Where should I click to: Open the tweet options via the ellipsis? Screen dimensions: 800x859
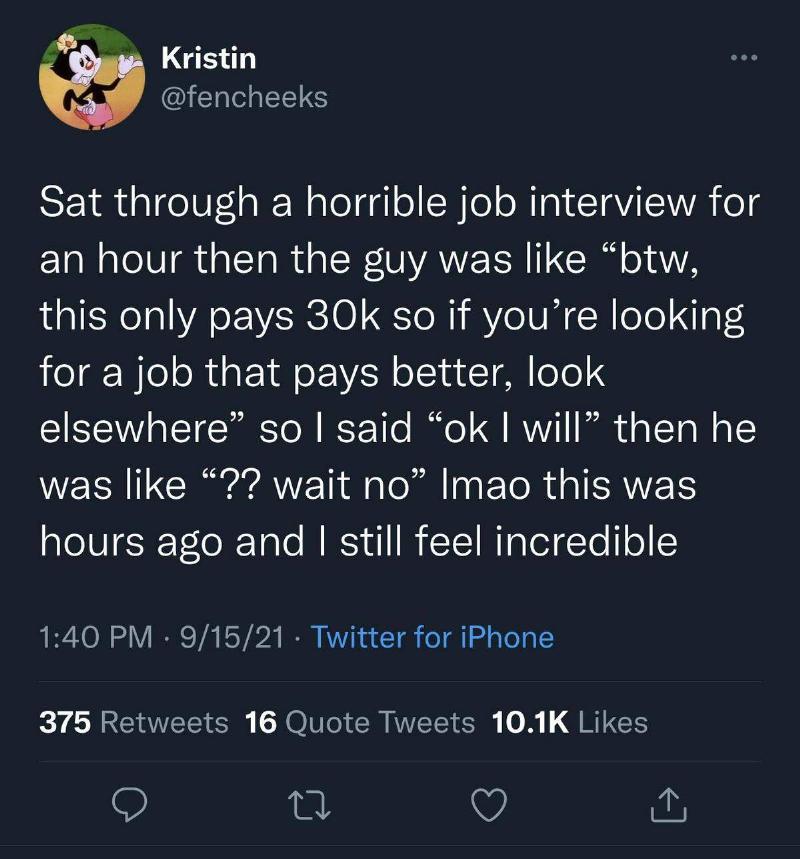point(742,57)
